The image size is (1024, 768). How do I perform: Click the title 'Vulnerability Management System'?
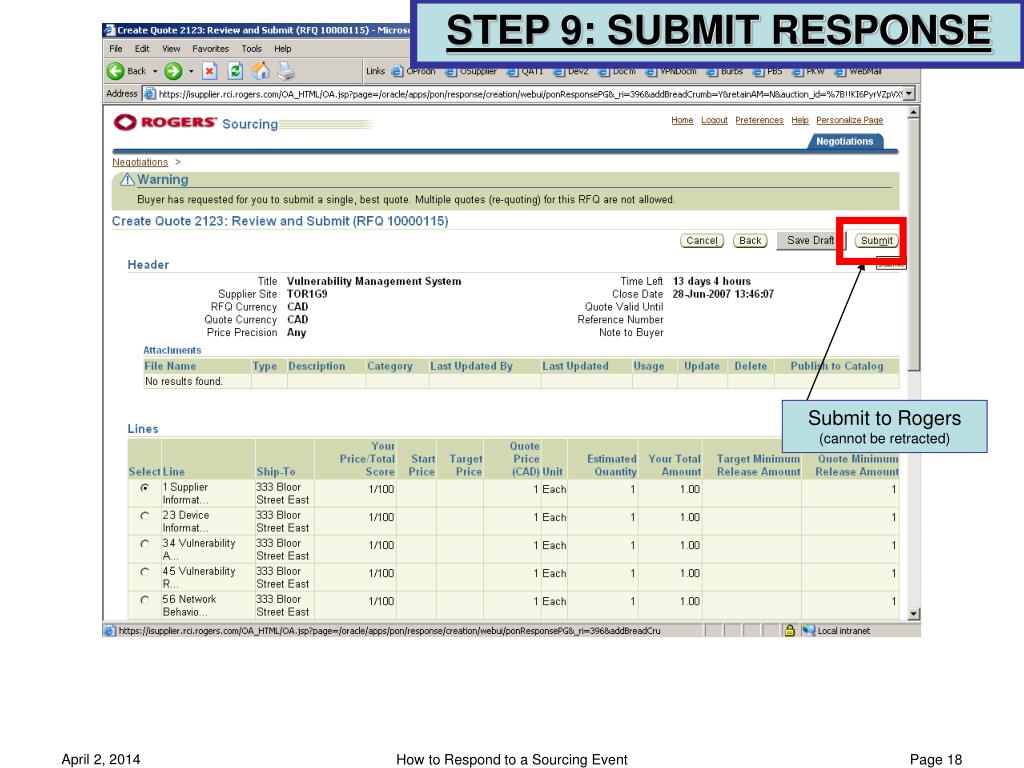374,281
